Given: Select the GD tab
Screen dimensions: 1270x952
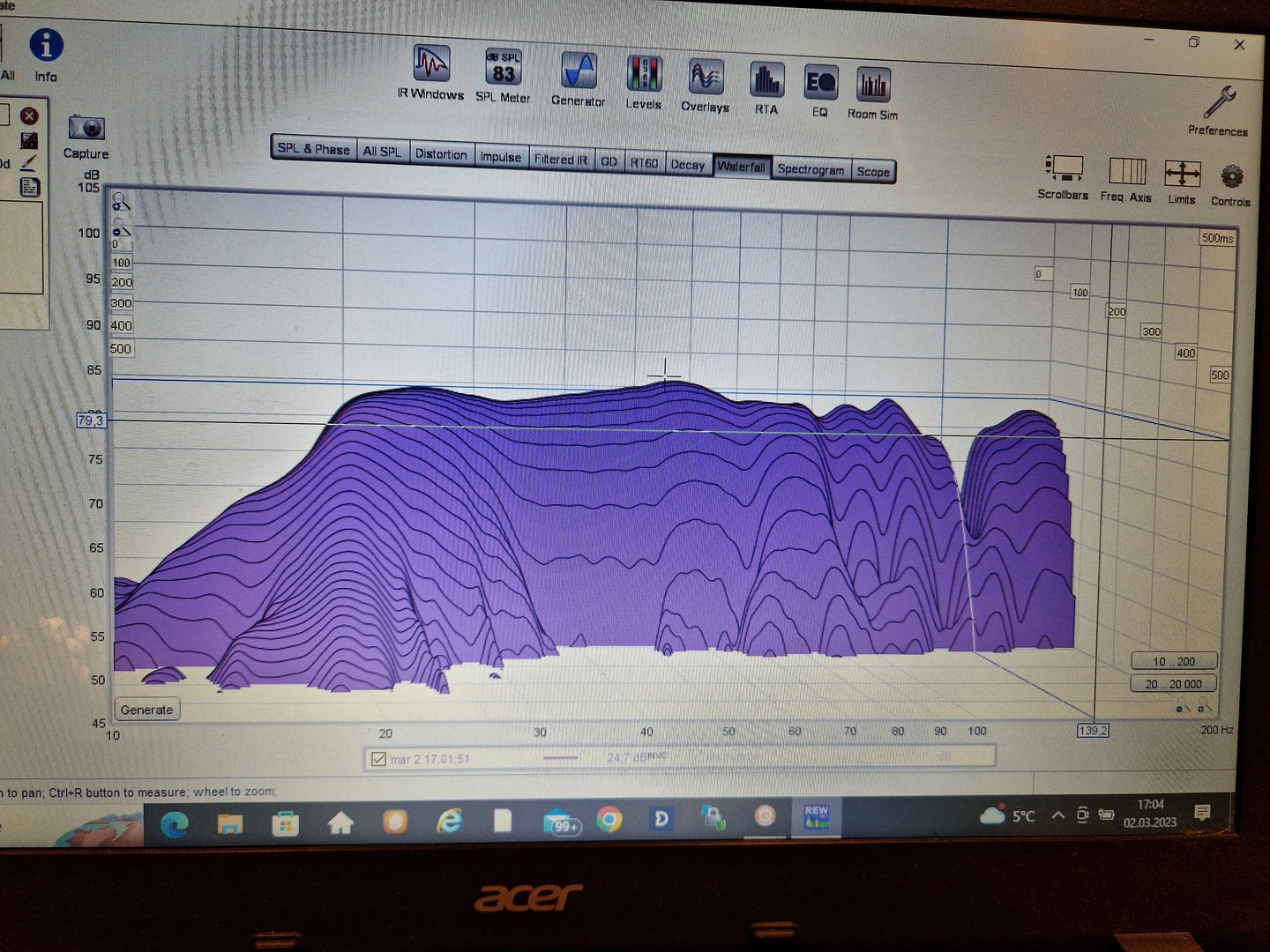Looking at the screenshot, I should click(x=609, y=161).
